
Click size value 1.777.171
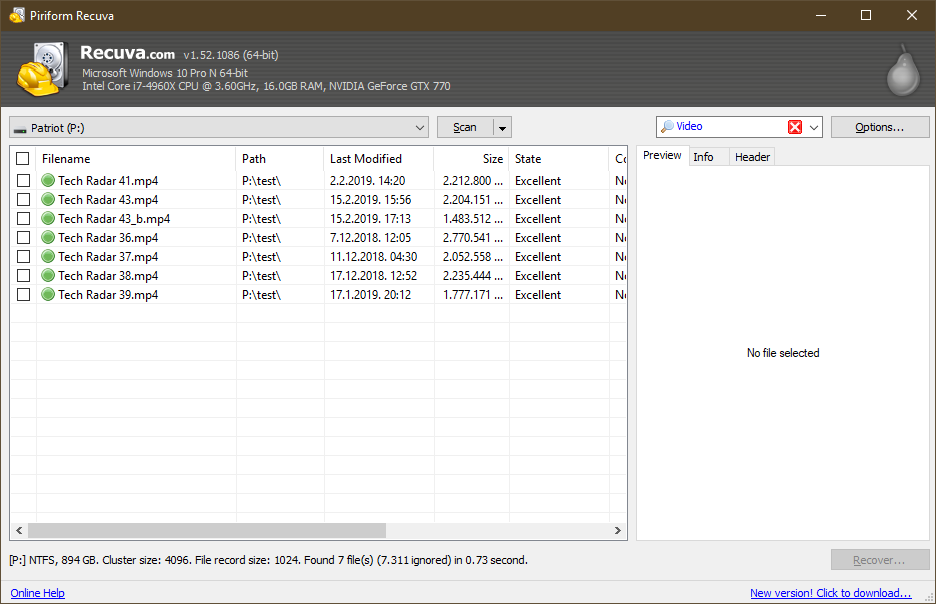472,295
